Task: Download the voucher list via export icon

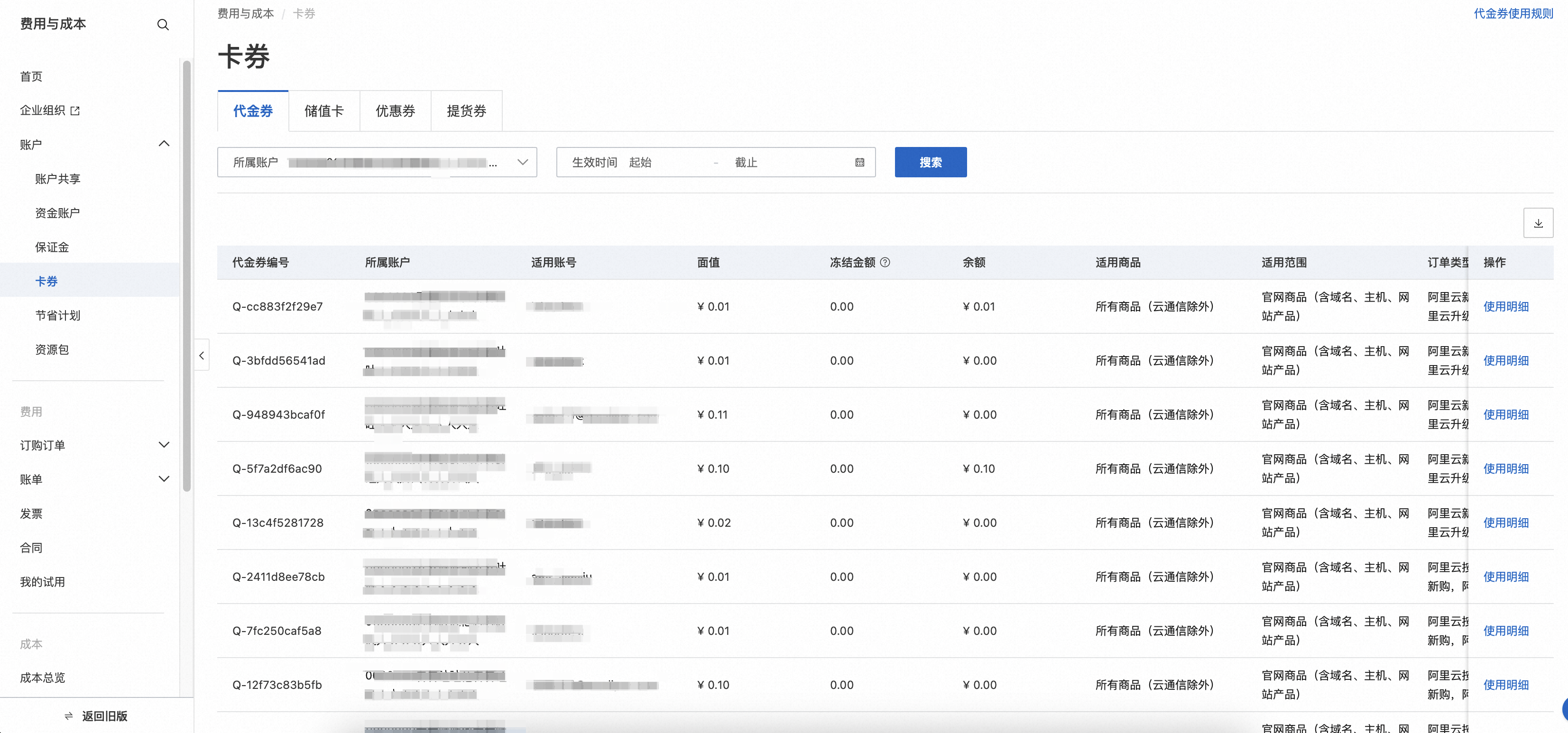Action: pyautogui.click(x=1538, y=223)
